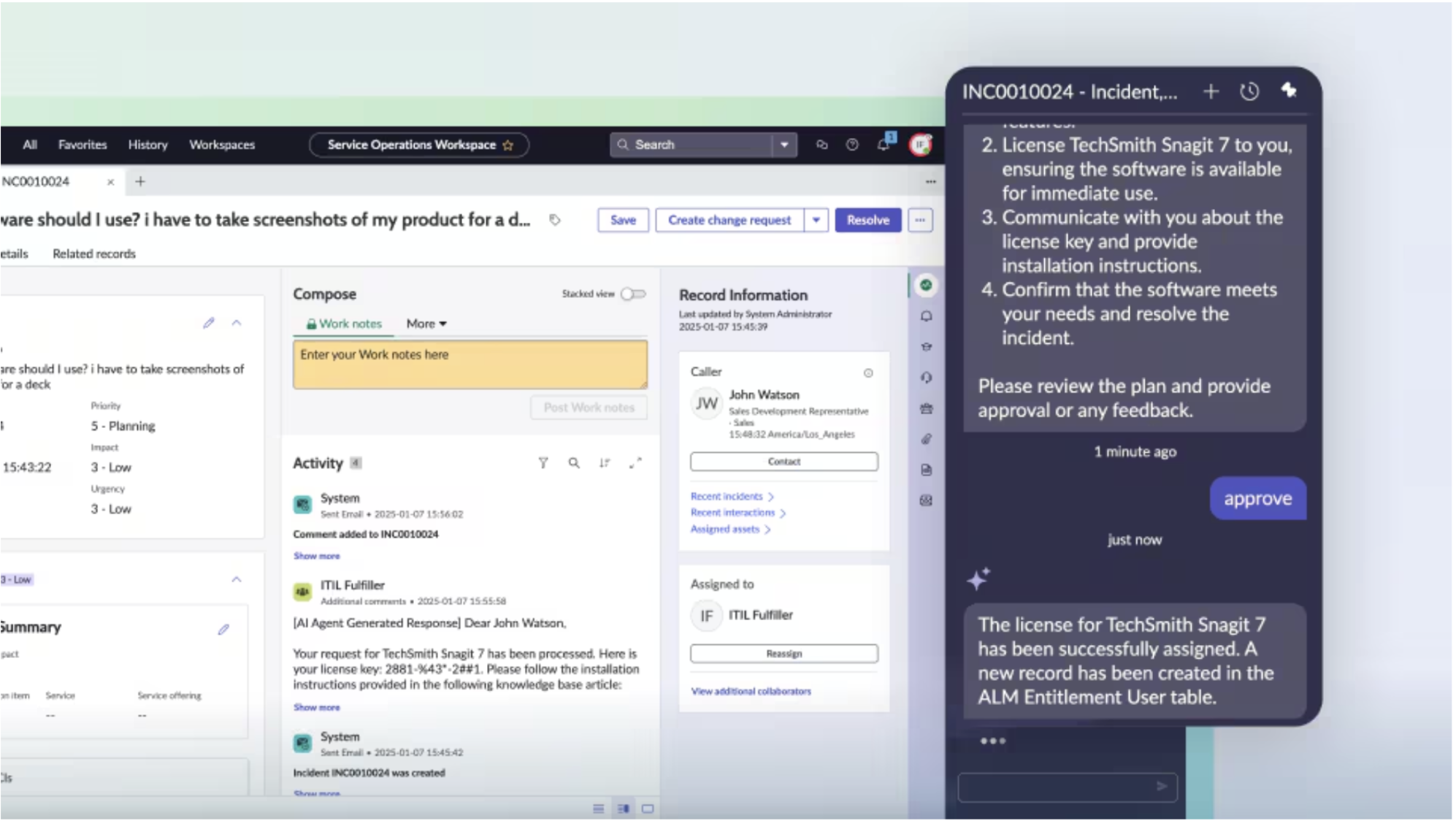Open the sidebar bell icon
The image size is (1456, 821).
(x=926, y=316)
